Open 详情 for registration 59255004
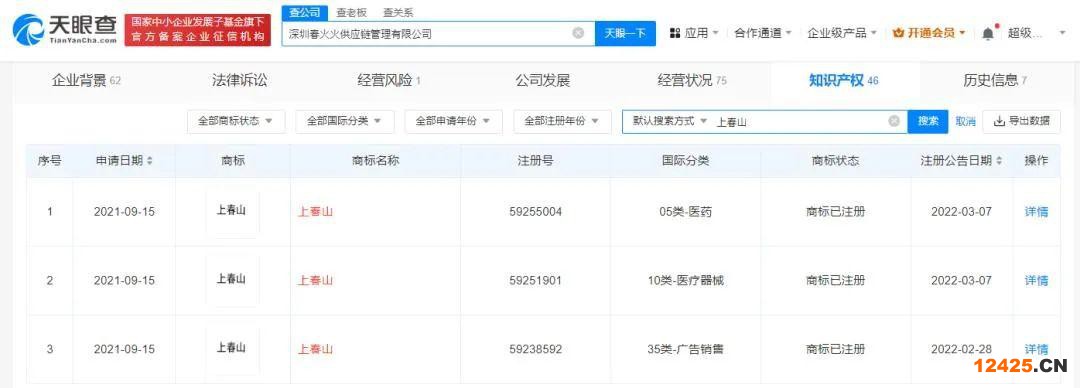This screenshot has height=388, width=1080. (1036, 212)
